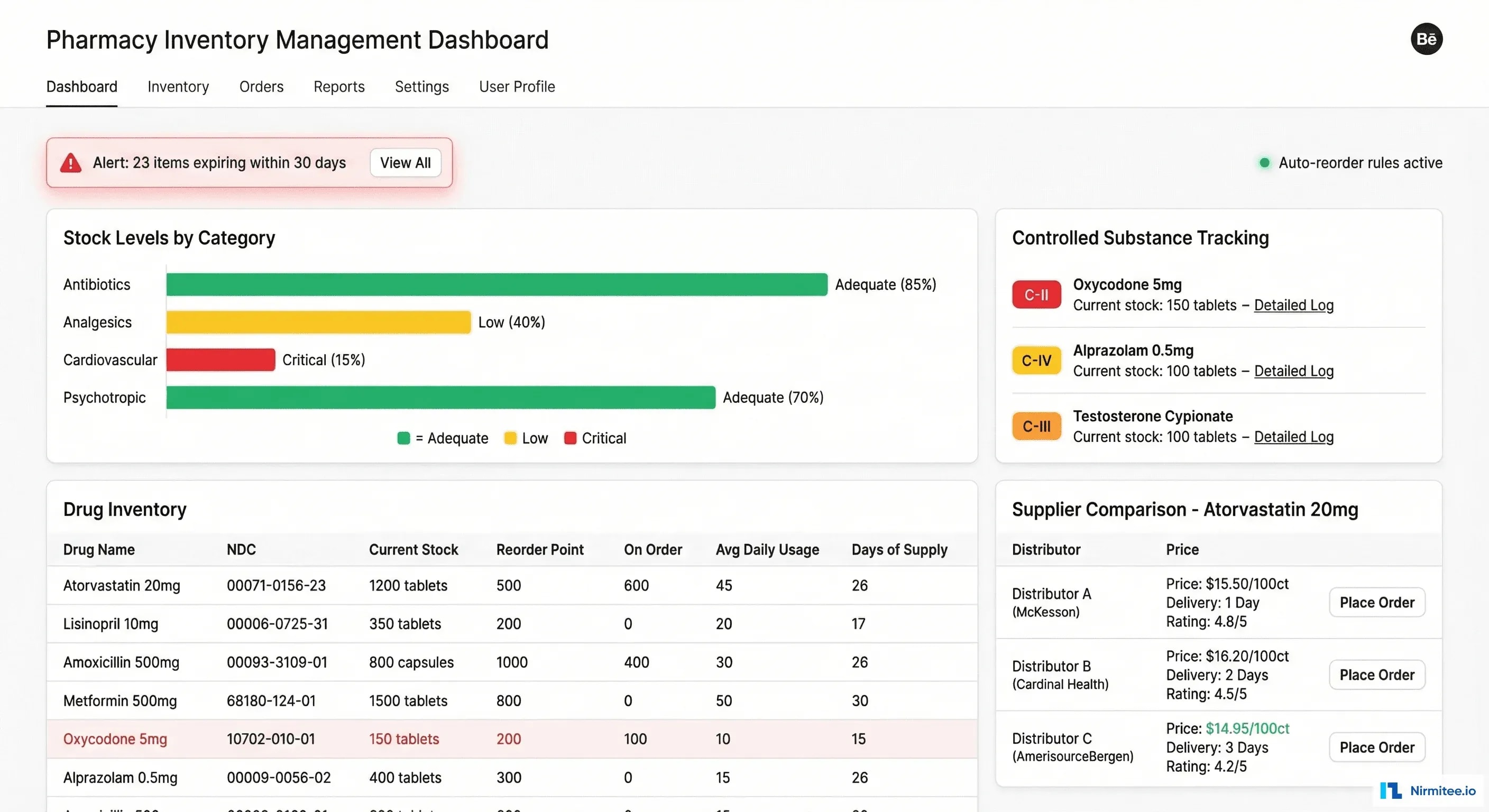Click the red alert warning triangle icon
This screenshot has width=1489, height=812.
coord(70,163)
